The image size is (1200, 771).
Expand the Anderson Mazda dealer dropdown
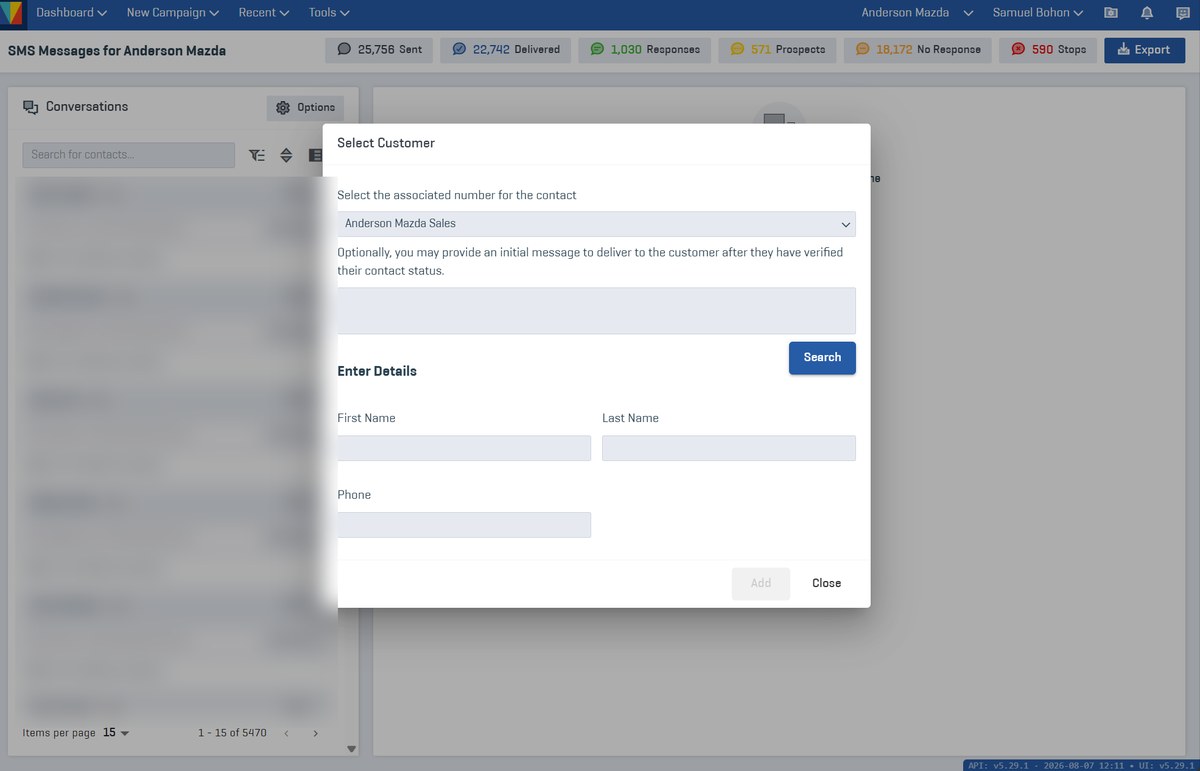point(918,13)
